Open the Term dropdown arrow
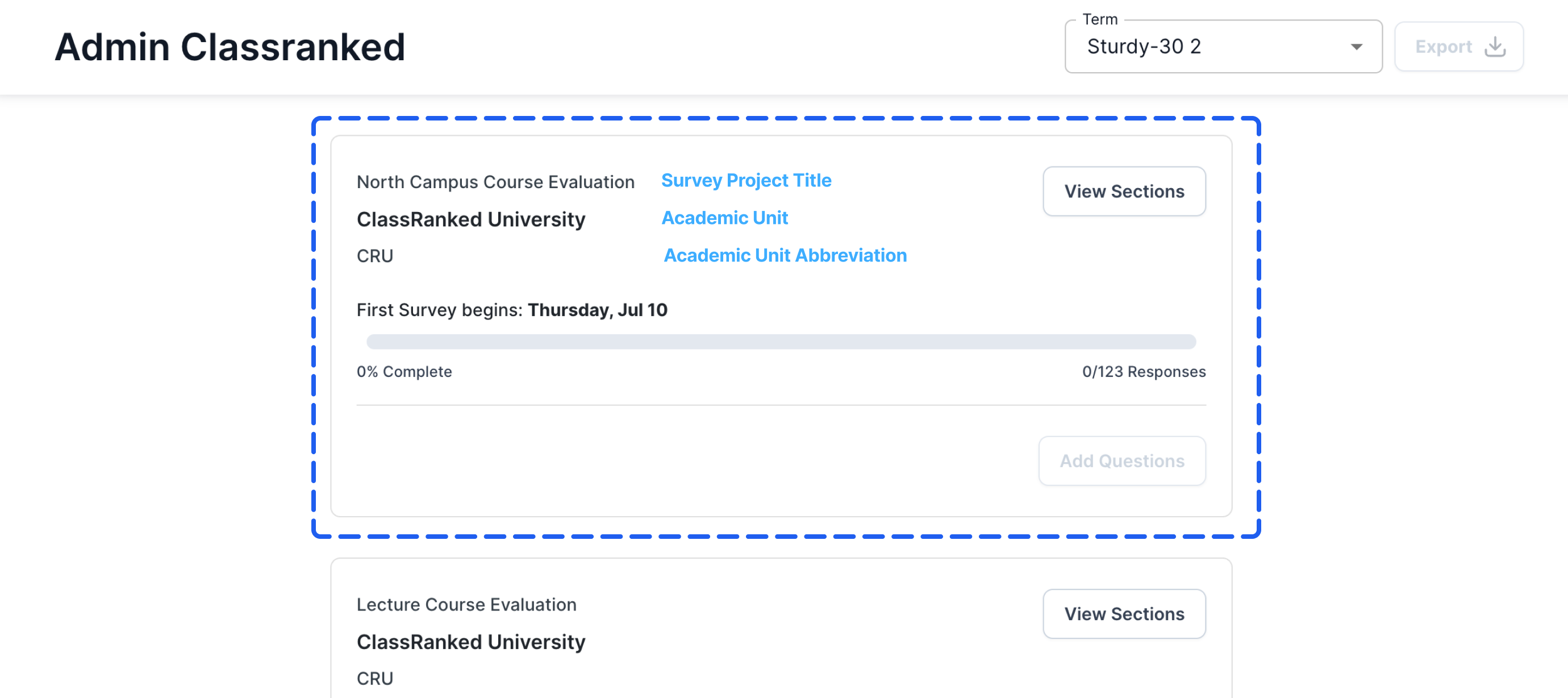The width and height of the screenshot is (1568, 698). coord(1356,47)
